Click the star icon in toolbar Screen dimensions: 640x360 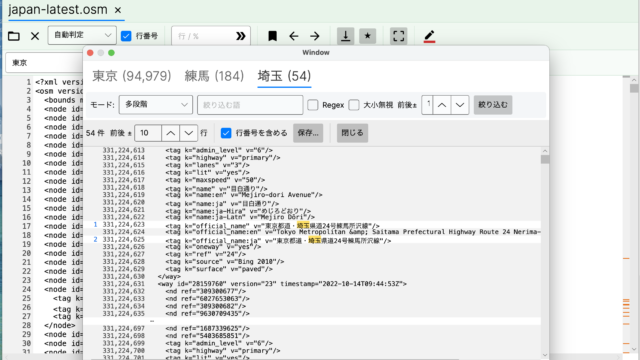click(367, 36)
